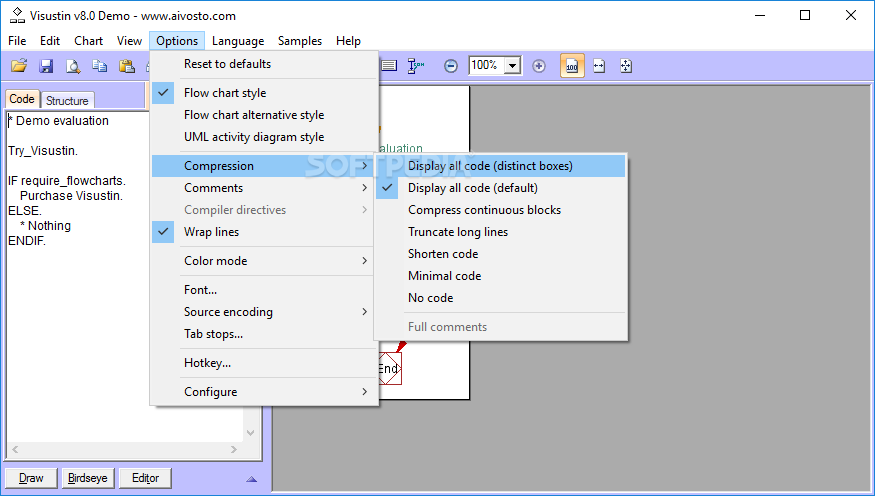Screen dimensions: 875x496
Task: Click the '* Demo evaluation' code line
Action: [59, 121]
